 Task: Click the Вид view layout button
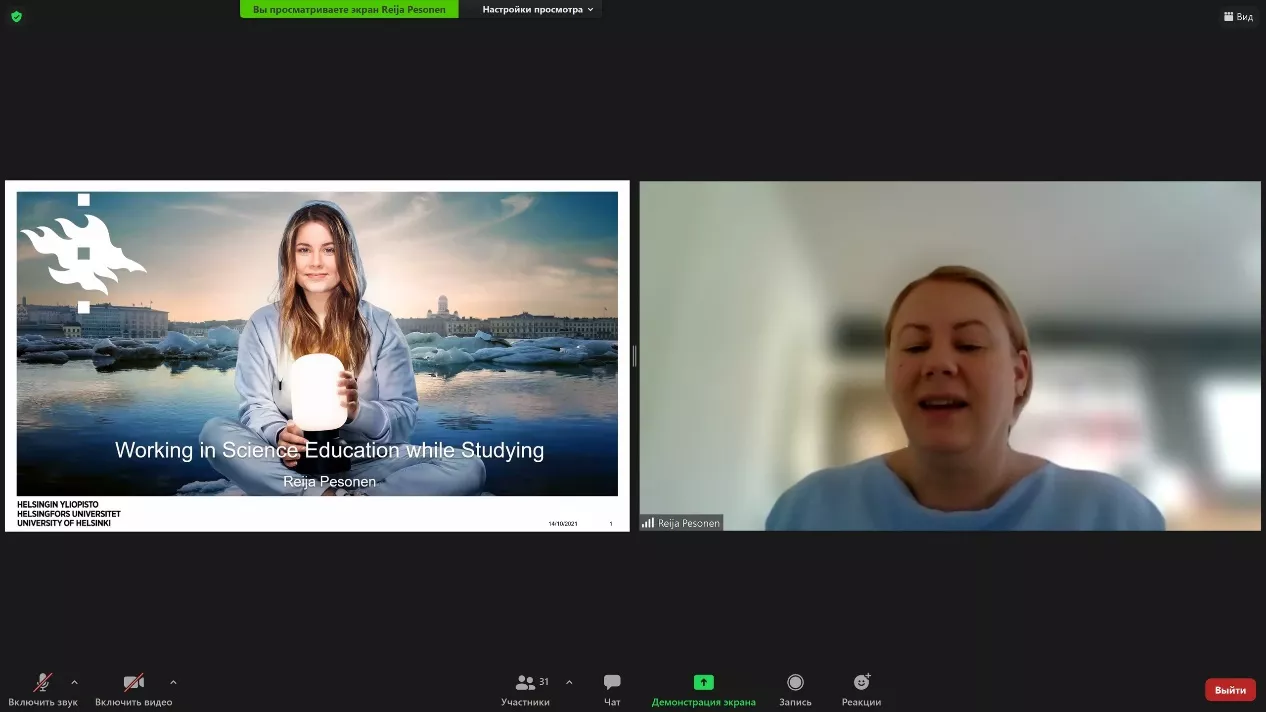[x=1238, y=16]
